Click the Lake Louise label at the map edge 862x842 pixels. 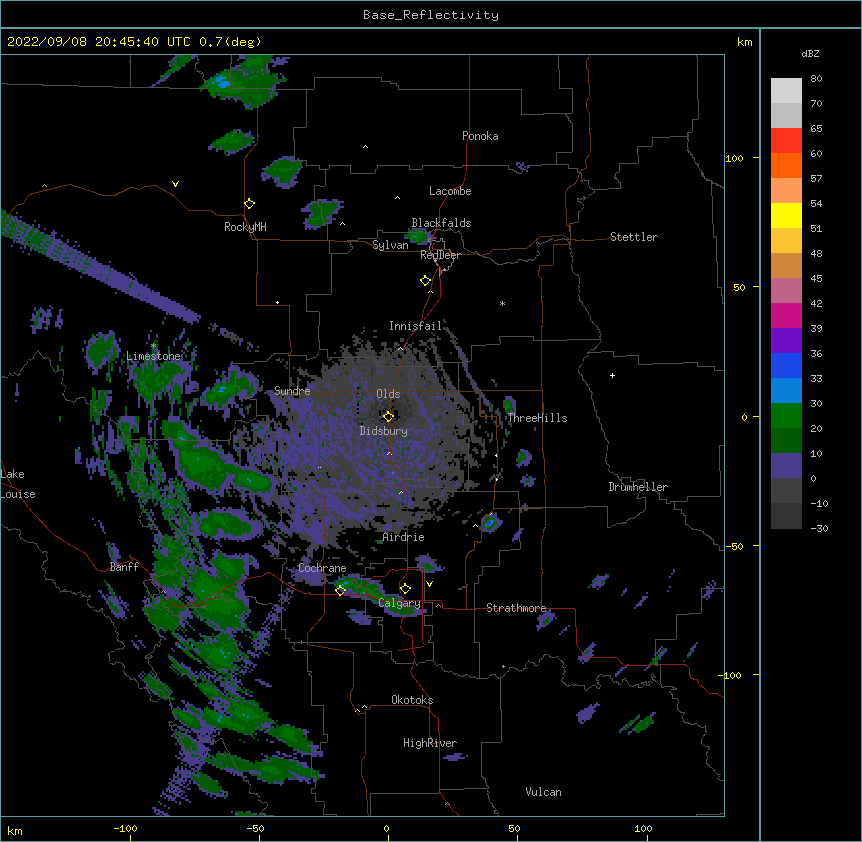click(18, 484)
